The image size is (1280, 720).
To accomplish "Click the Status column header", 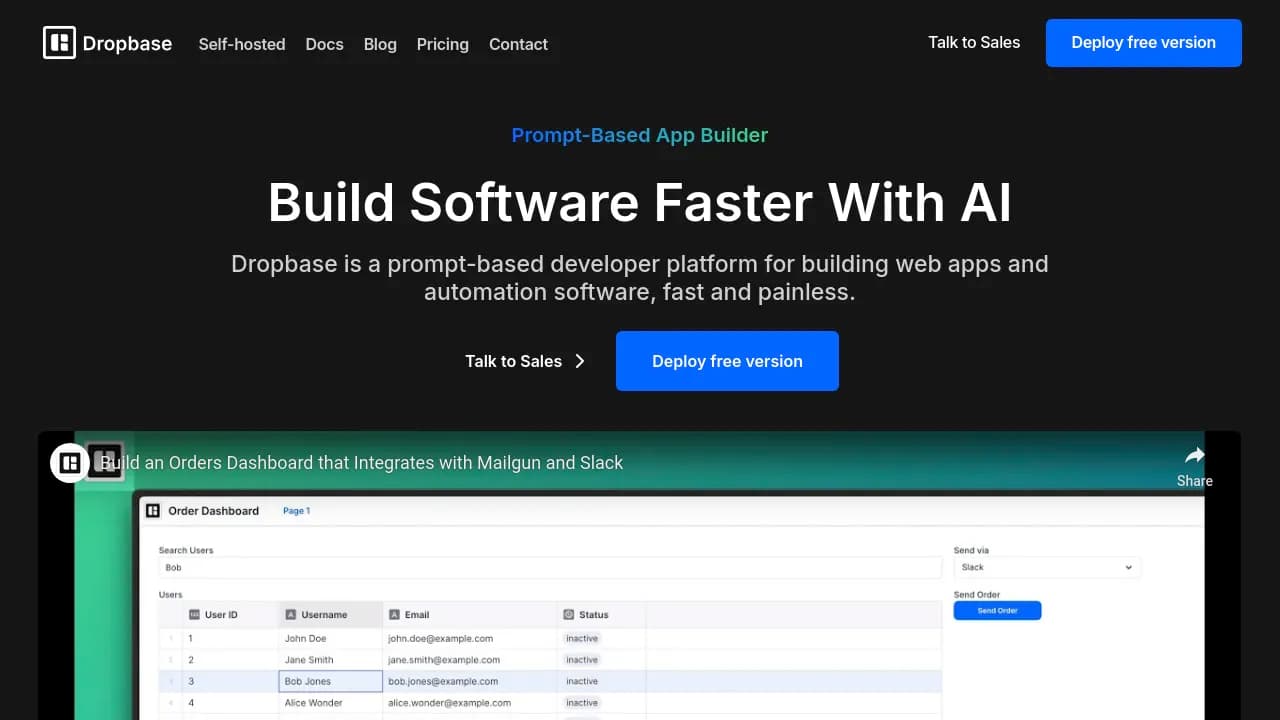I will click(x=601, y=614).
